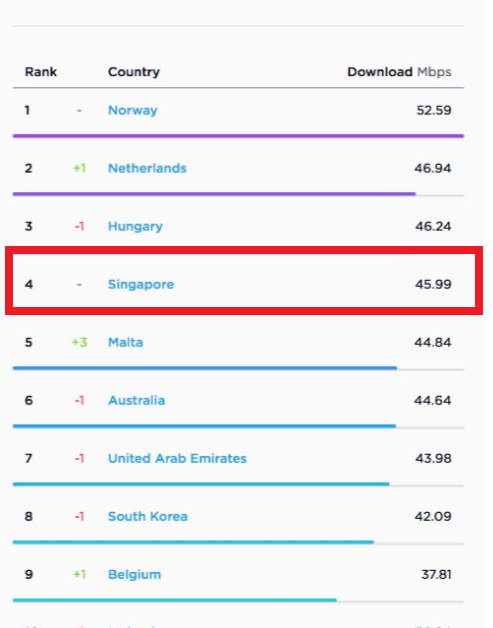This screenshot has height=628, width=493.
Task: Open the Netherlands country link
Action: pyautogui.click(x=147, y=168)
